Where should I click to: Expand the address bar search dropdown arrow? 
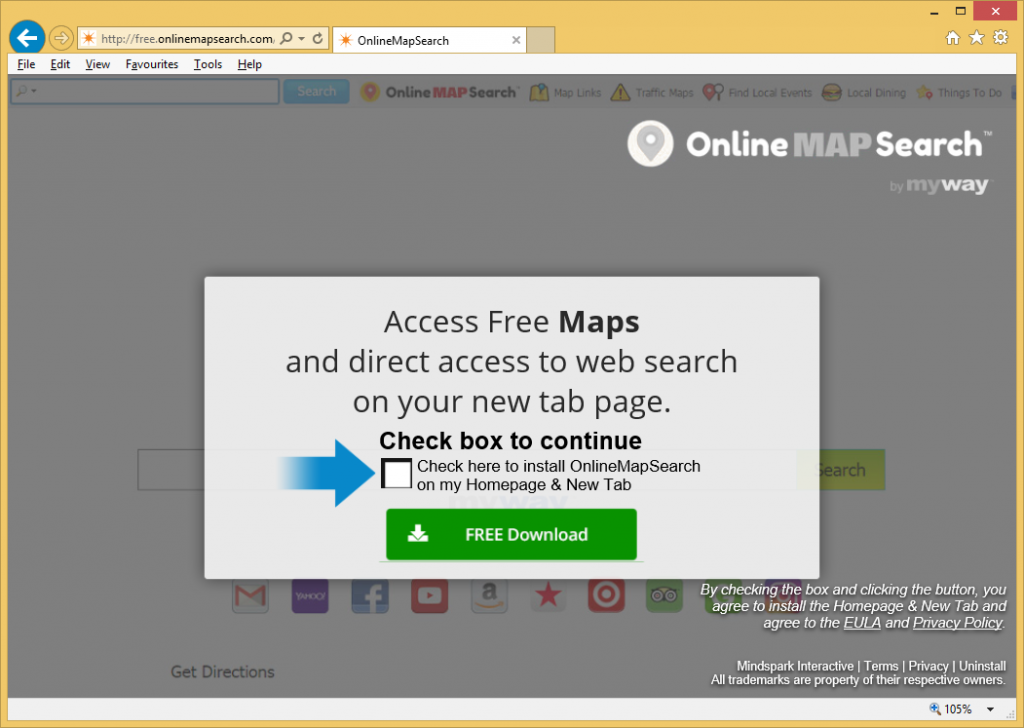(x=301, y=39)
